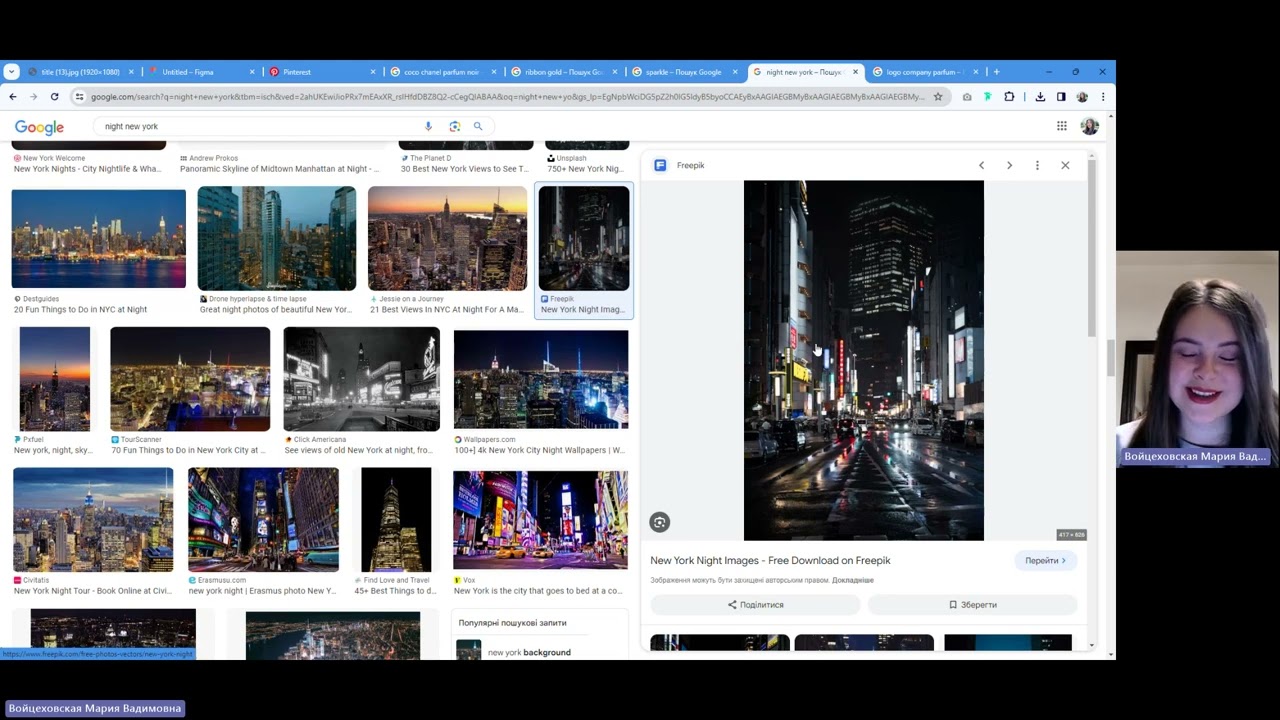This screenshot has width=1280, height=720.
Task: Click the page vertical scrollbar thumb
Action: [1111, 358]
